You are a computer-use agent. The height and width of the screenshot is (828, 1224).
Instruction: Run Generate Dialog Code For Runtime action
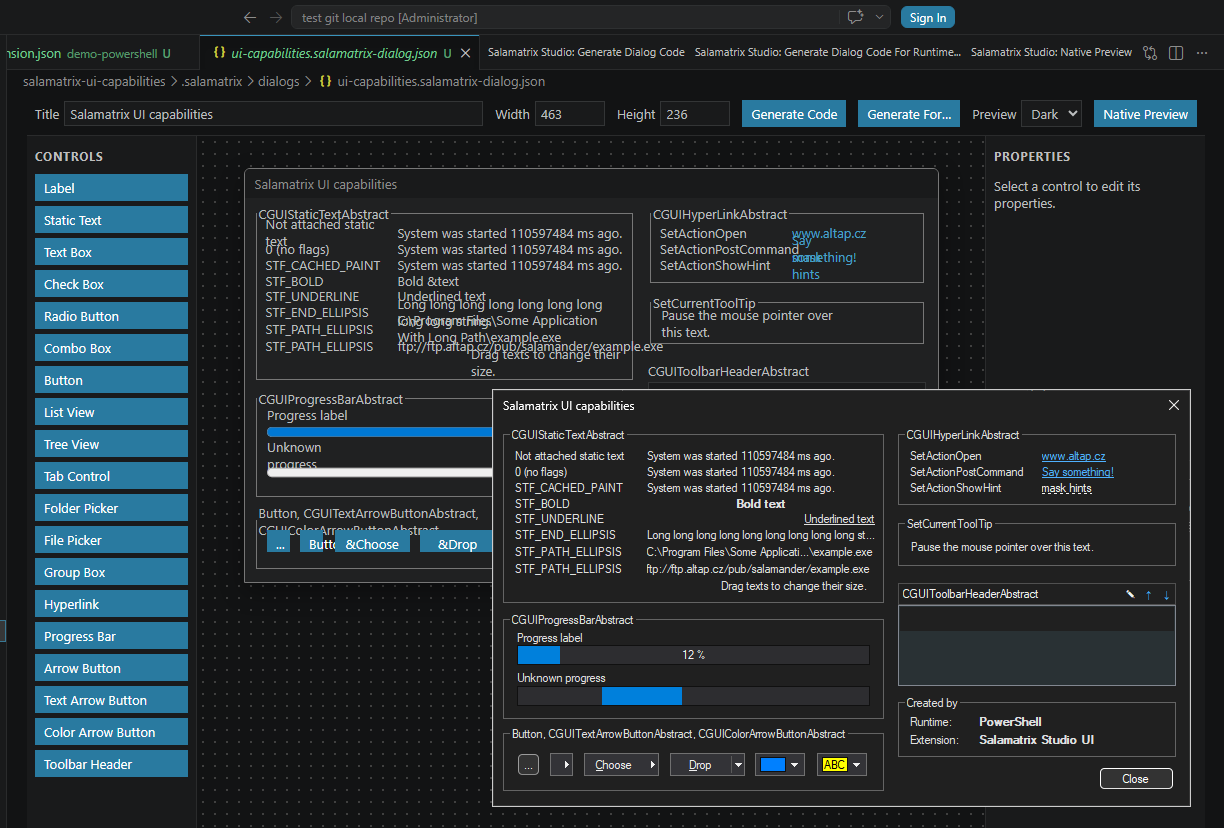coord(828,52)
